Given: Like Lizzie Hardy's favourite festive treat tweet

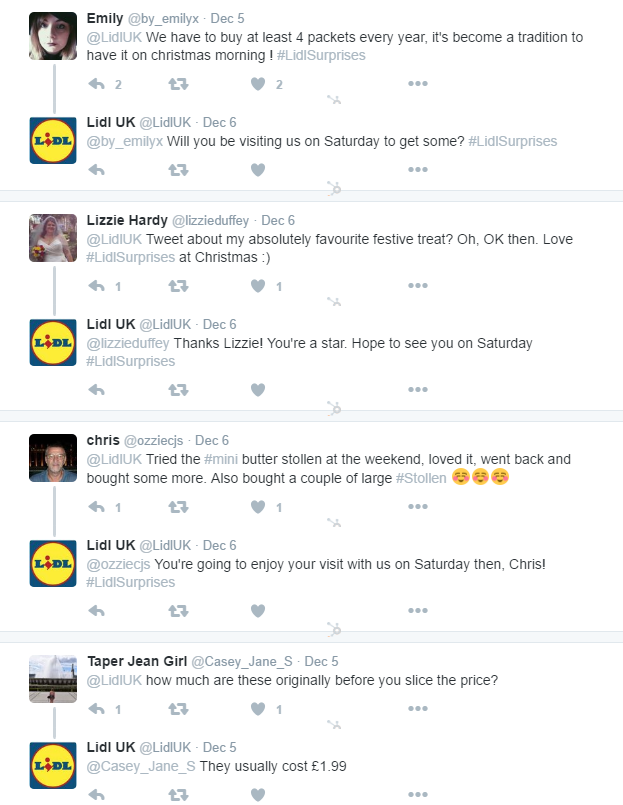Looking at the screenshot, I should coord(257,286).
